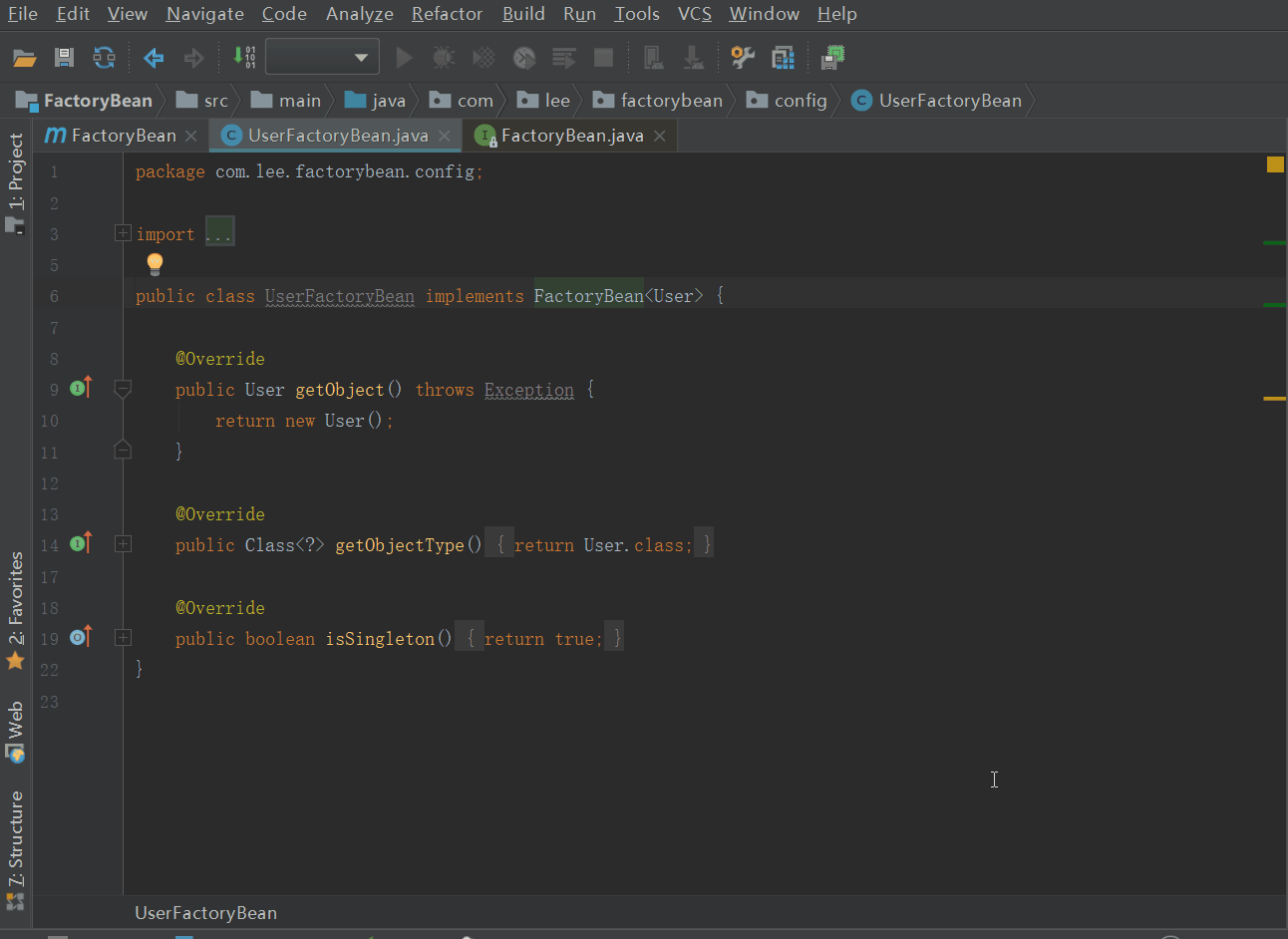Expand the folded import block

(123, 233)
